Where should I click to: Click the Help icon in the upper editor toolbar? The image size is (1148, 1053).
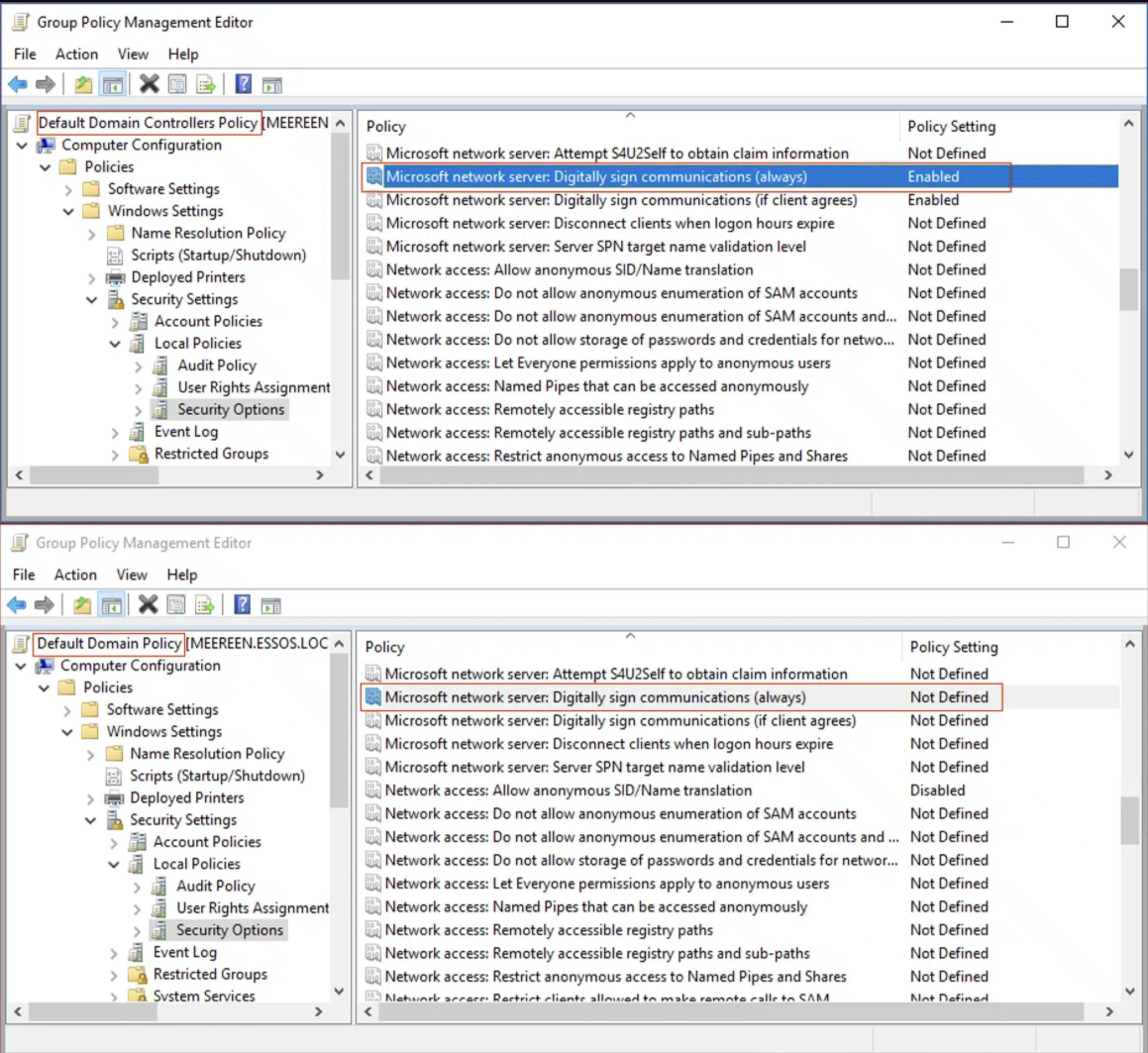pyautogui.click(x=244, y=85)
